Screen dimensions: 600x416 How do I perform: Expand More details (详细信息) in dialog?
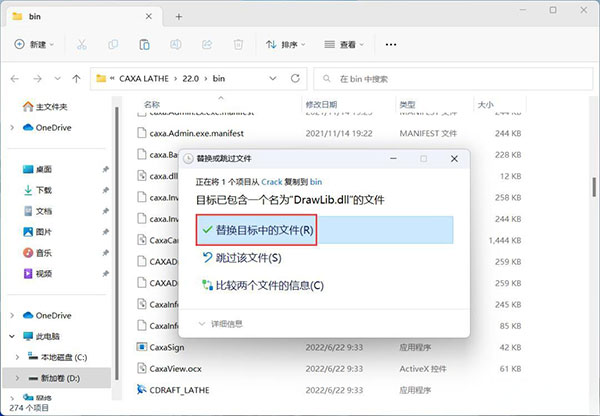tap(220, 324)
